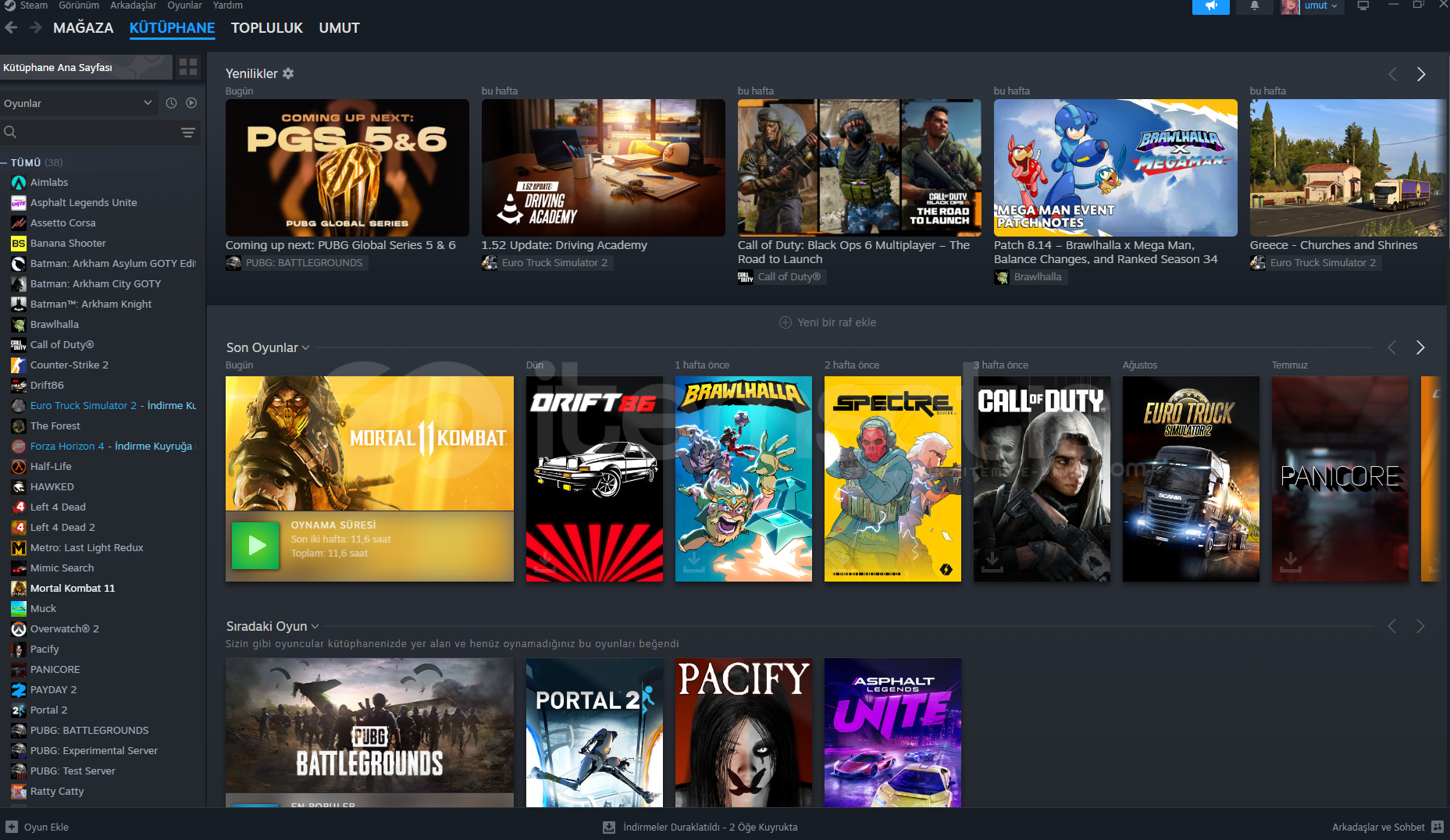
Task: Click the PUBG: BATTLEGROUNDS tag under the news card
Action: pyautogui.click(x=296, y=263)
